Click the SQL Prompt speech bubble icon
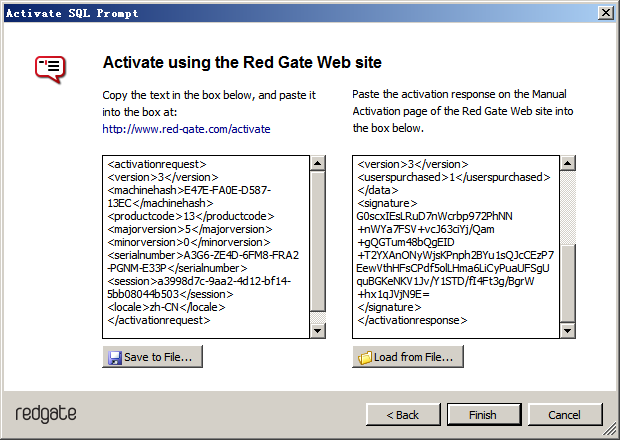The height and width of the screenshot is (440, 620). click(x=50, y=69)
